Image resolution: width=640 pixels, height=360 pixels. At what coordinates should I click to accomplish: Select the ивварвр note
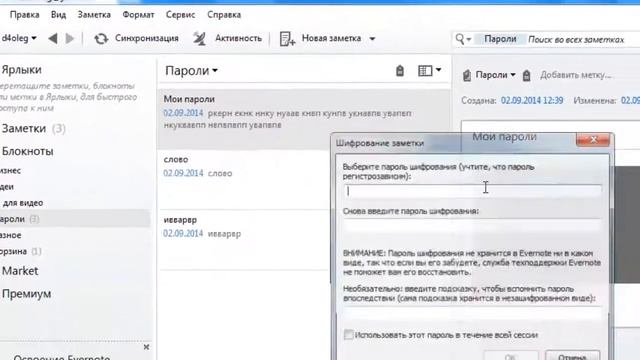coord(244,240)
